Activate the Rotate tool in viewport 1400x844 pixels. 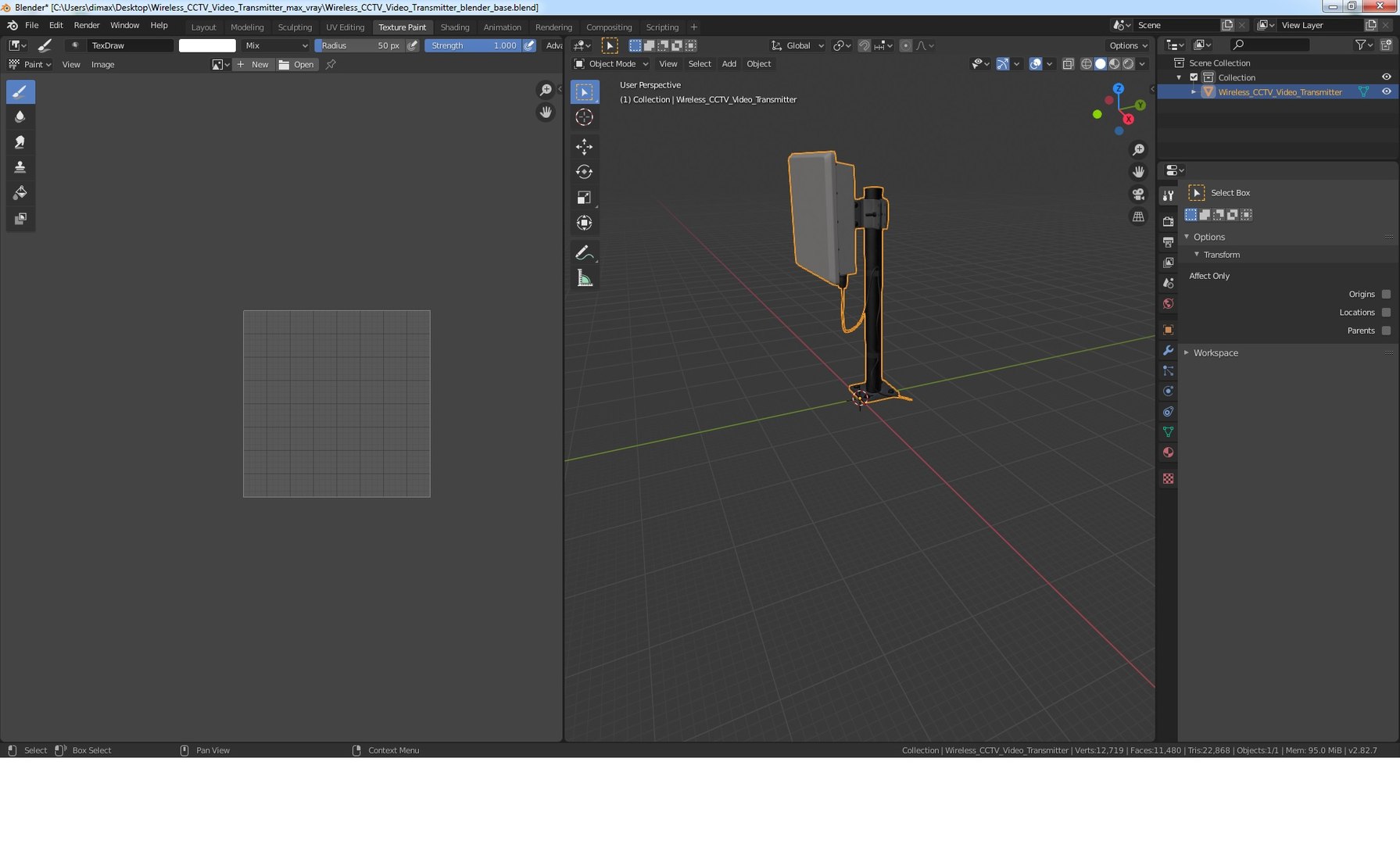584,172
